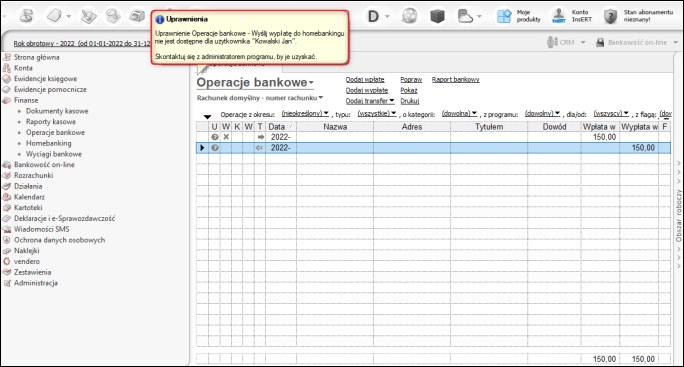The width and height of the screenshot is (684, 367).
Task: Sort by the Data column header
Action: [280, 127]
